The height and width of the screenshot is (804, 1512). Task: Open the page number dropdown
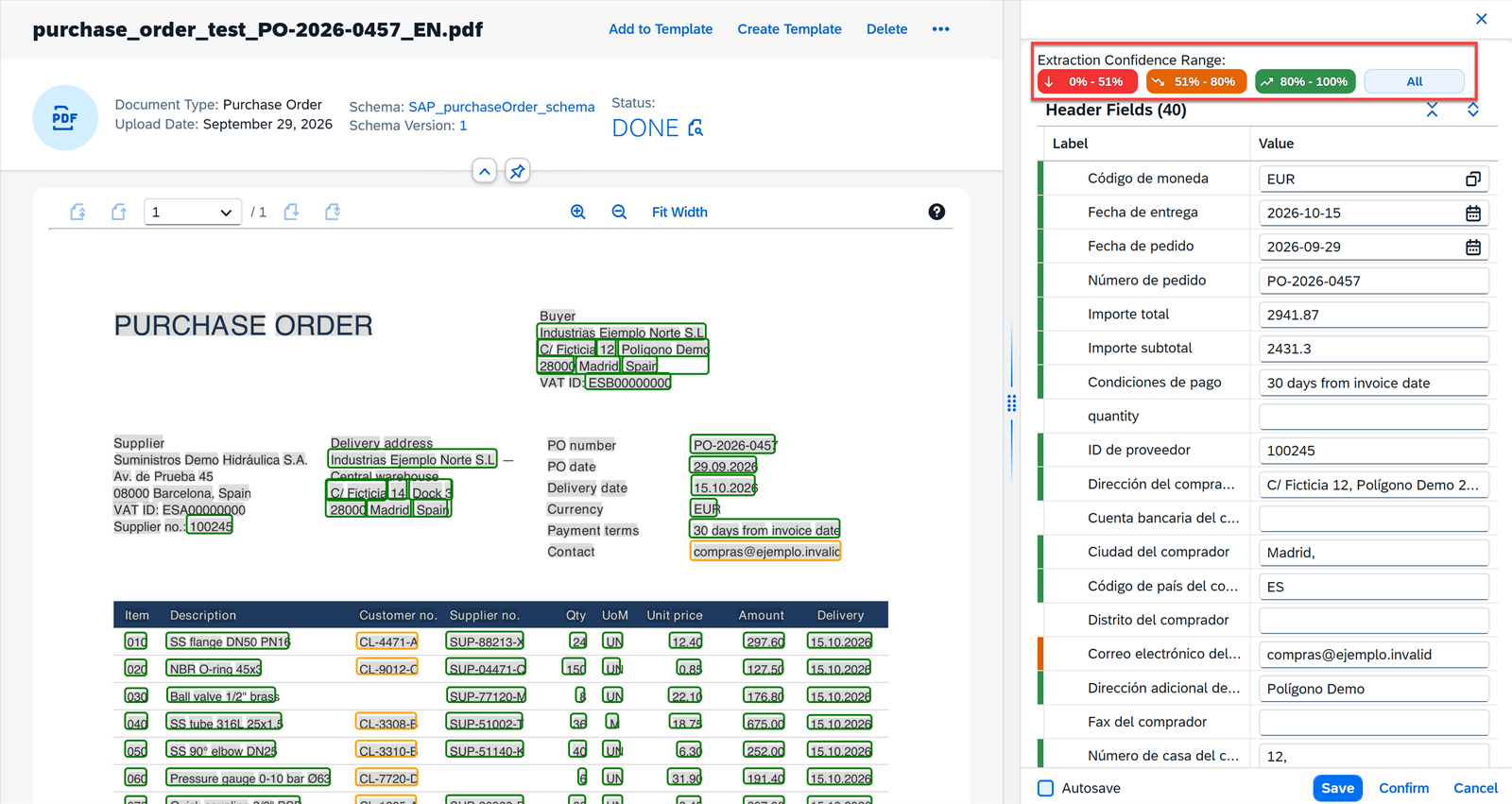192,213
